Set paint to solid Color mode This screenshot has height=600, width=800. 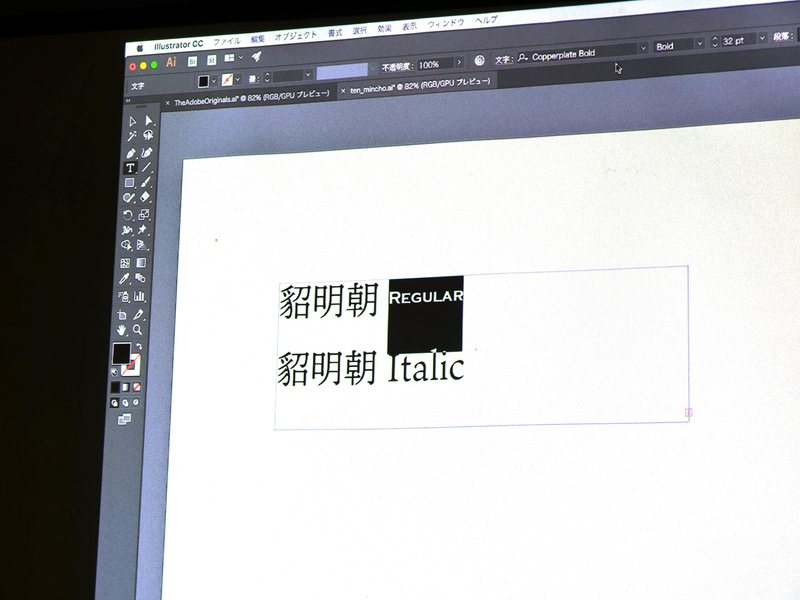[116, 388]
